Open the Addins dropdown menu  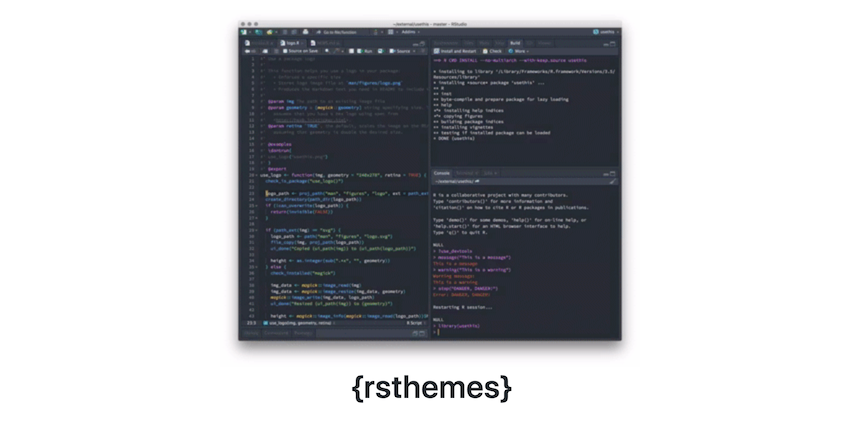[411, 32]
